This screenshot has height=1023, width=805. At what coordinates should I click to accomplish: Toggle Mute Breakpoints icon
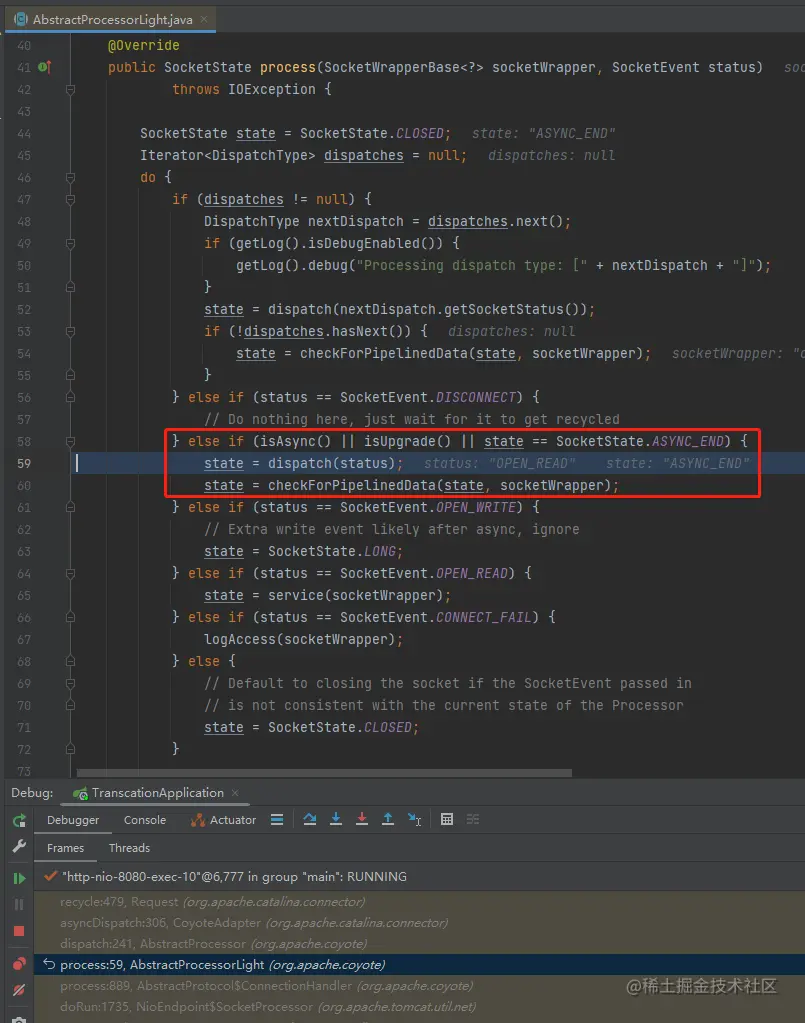pyautogui.click(x=19, y=990)
